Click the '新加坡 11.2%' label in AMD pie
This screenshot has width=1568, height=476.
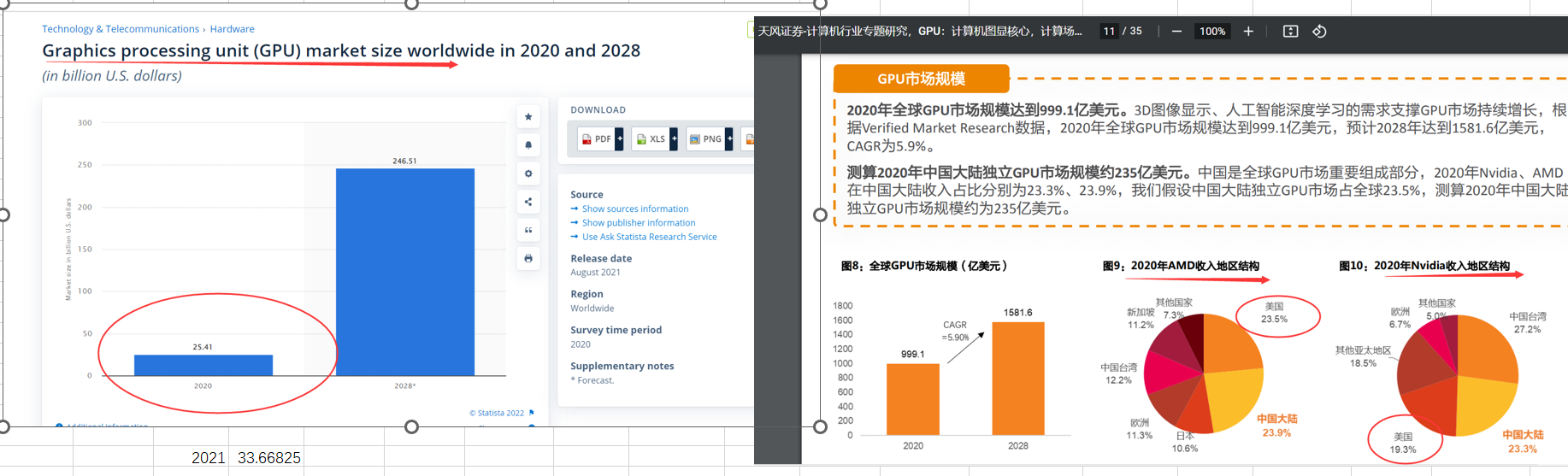[1141, 319]
